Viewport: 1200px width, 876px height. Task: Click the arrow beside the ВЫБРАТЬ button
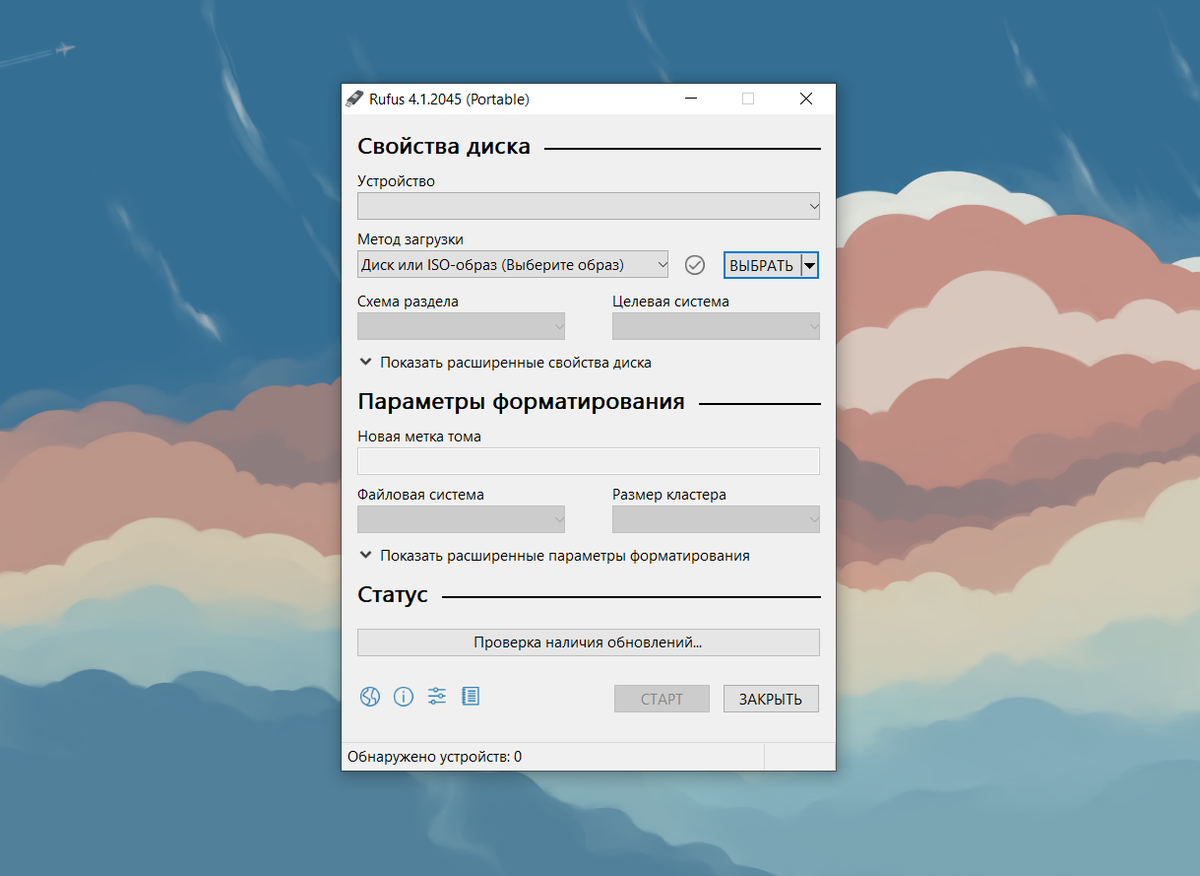click(x=810, y=265)
